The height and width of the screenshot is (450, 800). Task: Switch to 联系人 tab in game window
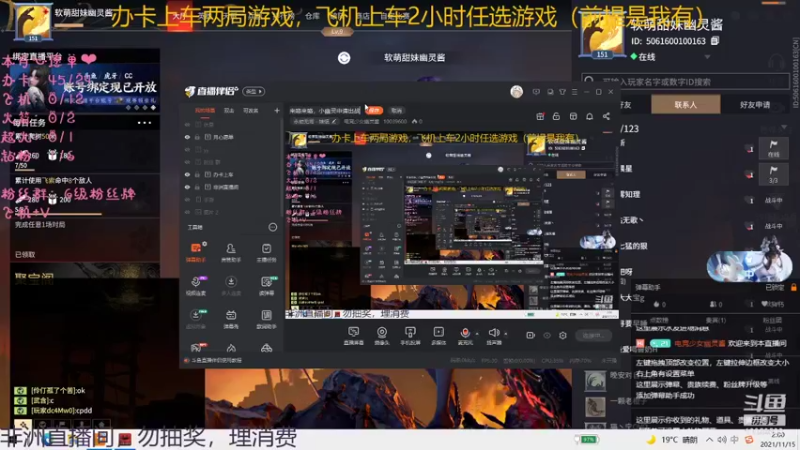coord(686,105)
